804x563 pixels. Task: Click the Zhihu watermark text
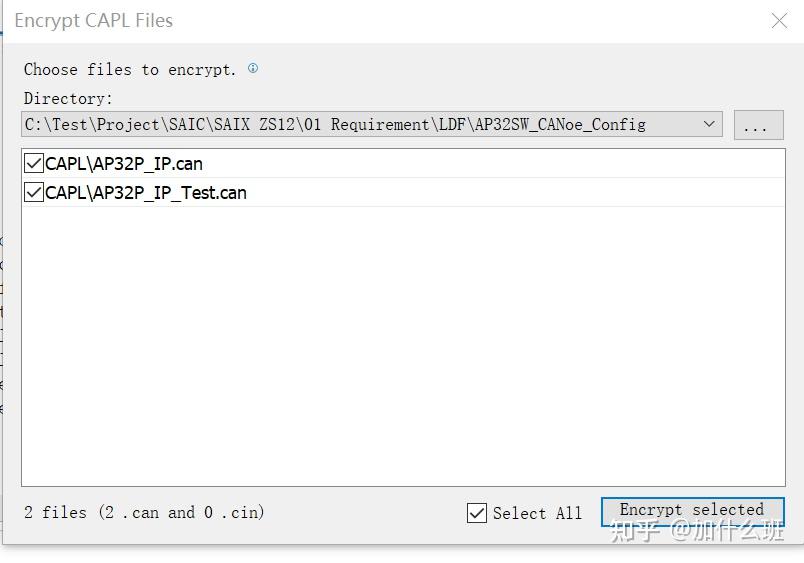pyautogui.click(x=697, y=530)
